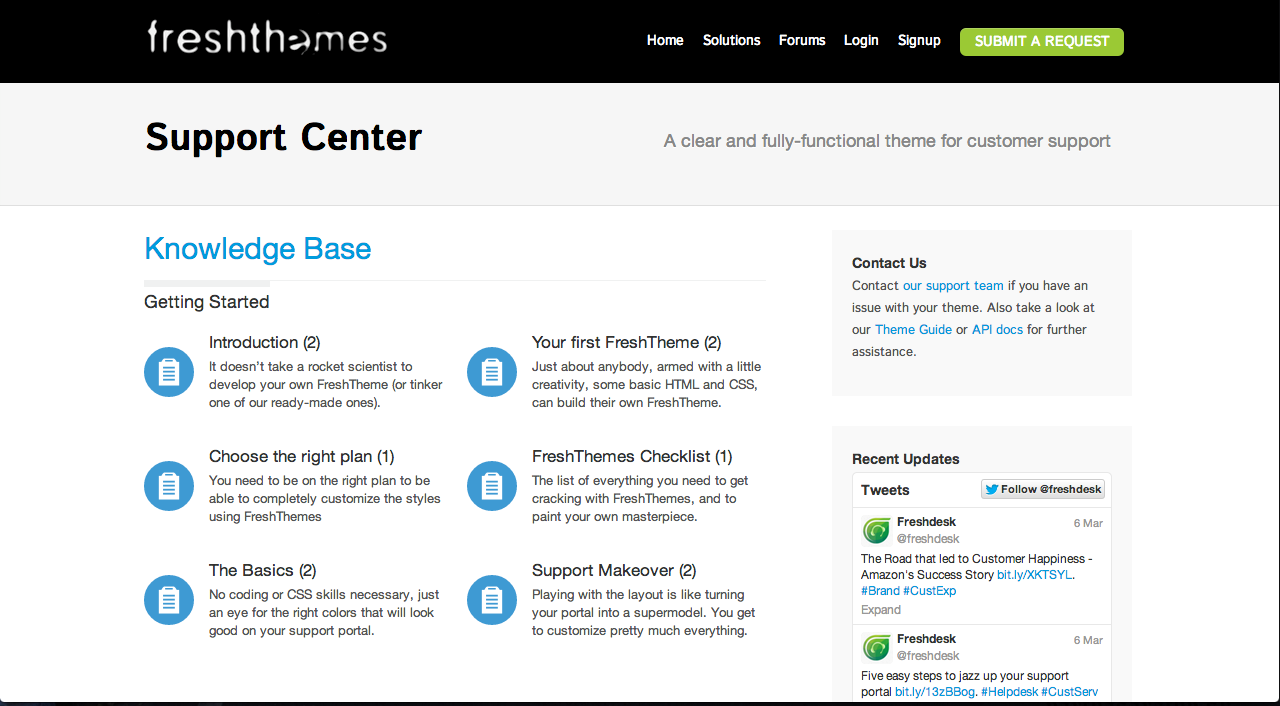Open The Basics (2) link
The image size is (1280, 706).
[262, 570]
